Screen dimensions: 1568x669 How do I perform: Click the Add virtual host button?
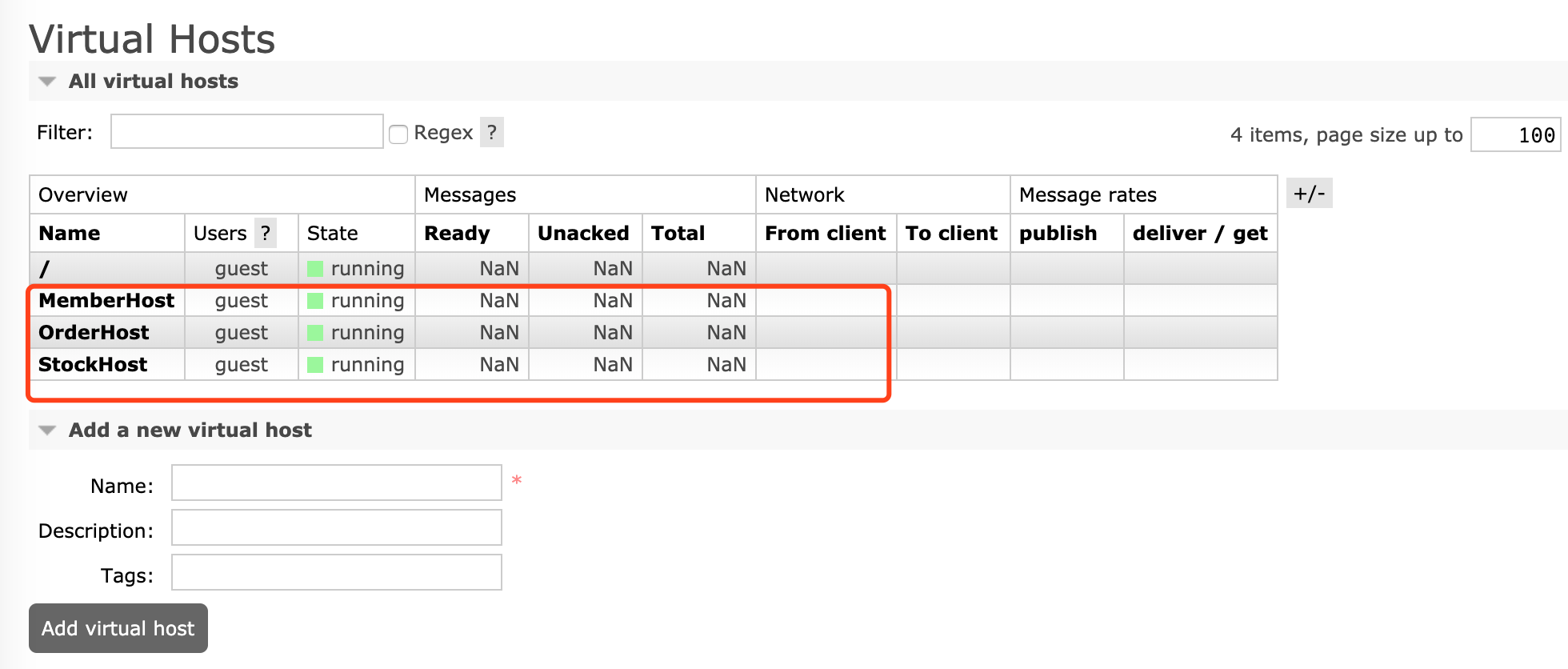click(118, 628)
